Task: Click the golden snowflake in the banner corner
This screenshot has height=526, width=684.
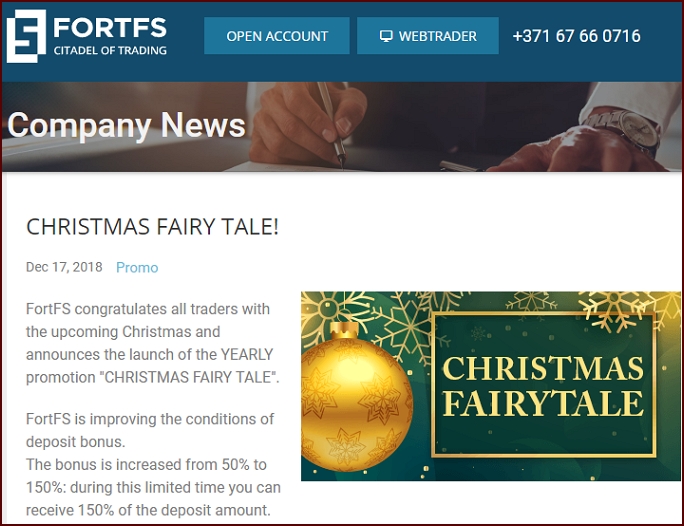Action: click(617, 310)
